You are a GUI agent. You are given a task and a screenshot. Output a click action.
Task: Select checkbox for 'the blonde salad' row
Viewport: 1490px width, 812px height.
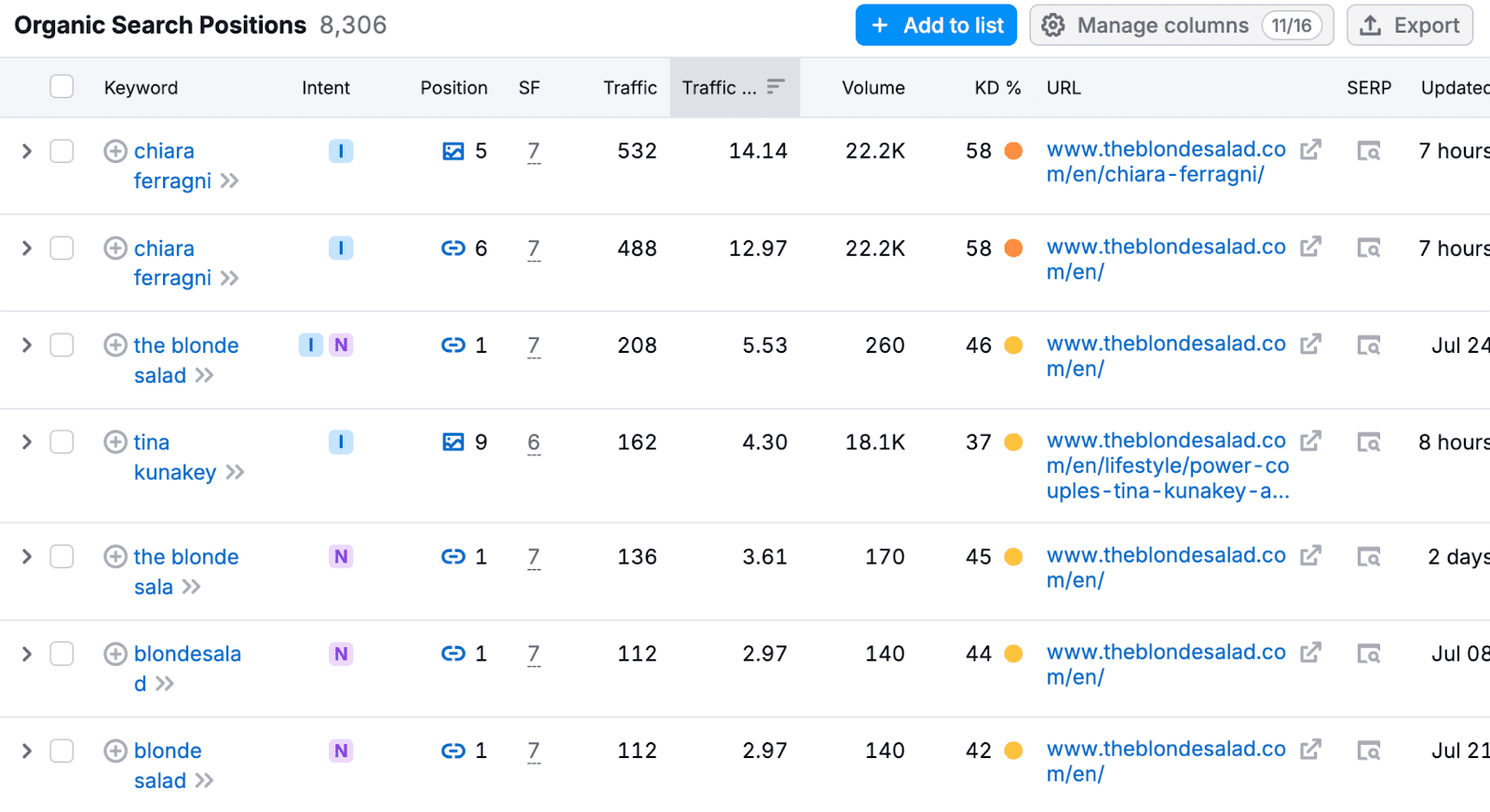(61, 345)
